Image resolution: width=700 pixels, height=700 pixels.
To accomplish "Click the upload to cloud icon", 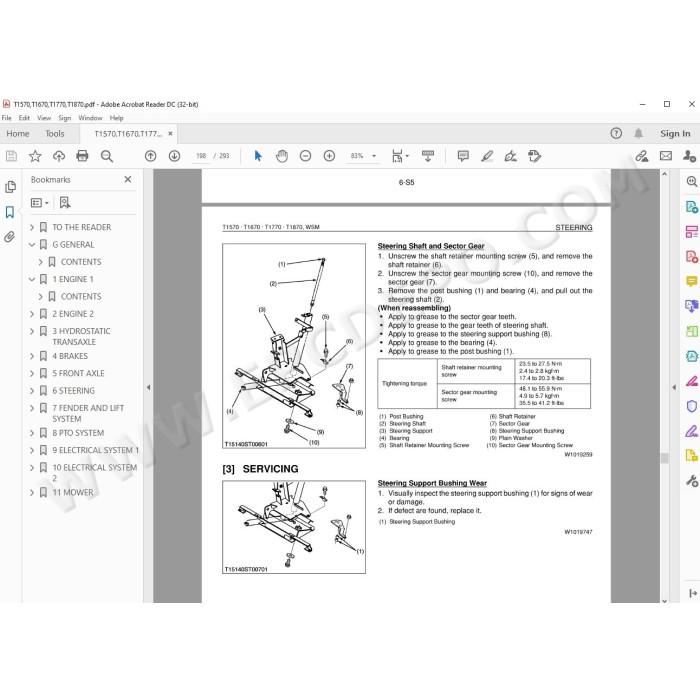I will (58, 156).
